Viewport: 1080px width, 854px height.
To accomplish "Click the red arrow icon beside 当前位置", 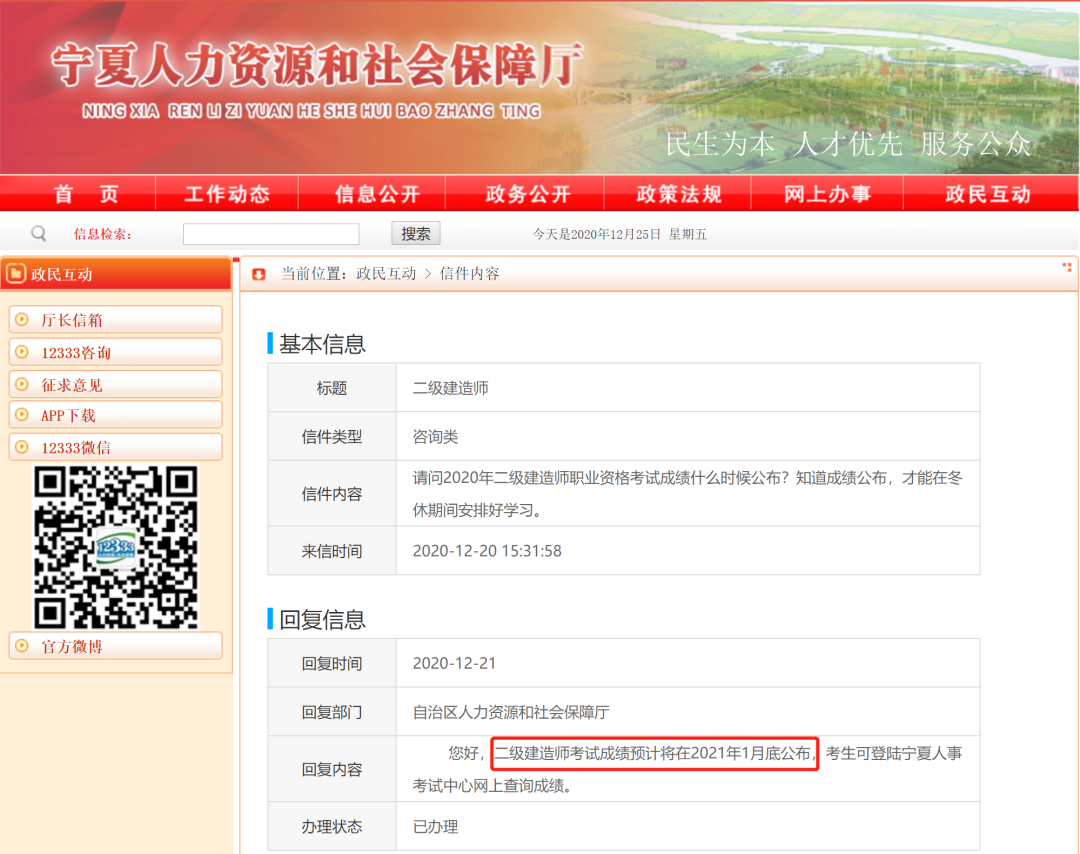I will [x=259, y=274].
